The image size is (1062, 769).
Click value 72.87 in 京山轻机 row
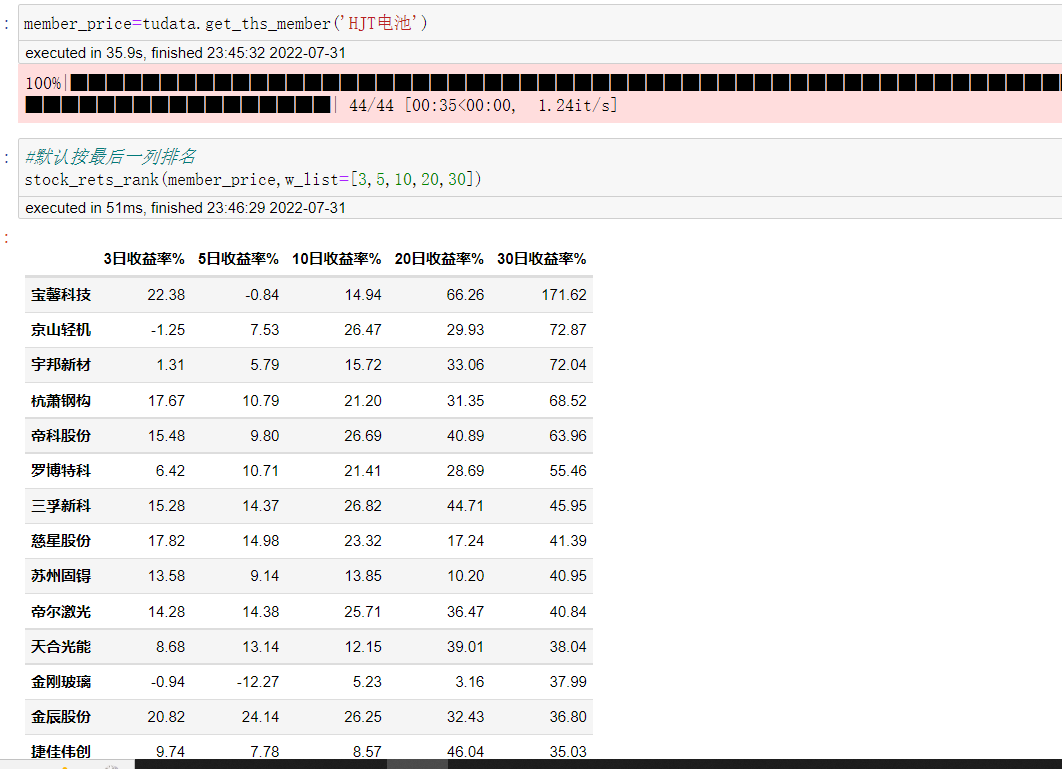click(x=568, y=330)
